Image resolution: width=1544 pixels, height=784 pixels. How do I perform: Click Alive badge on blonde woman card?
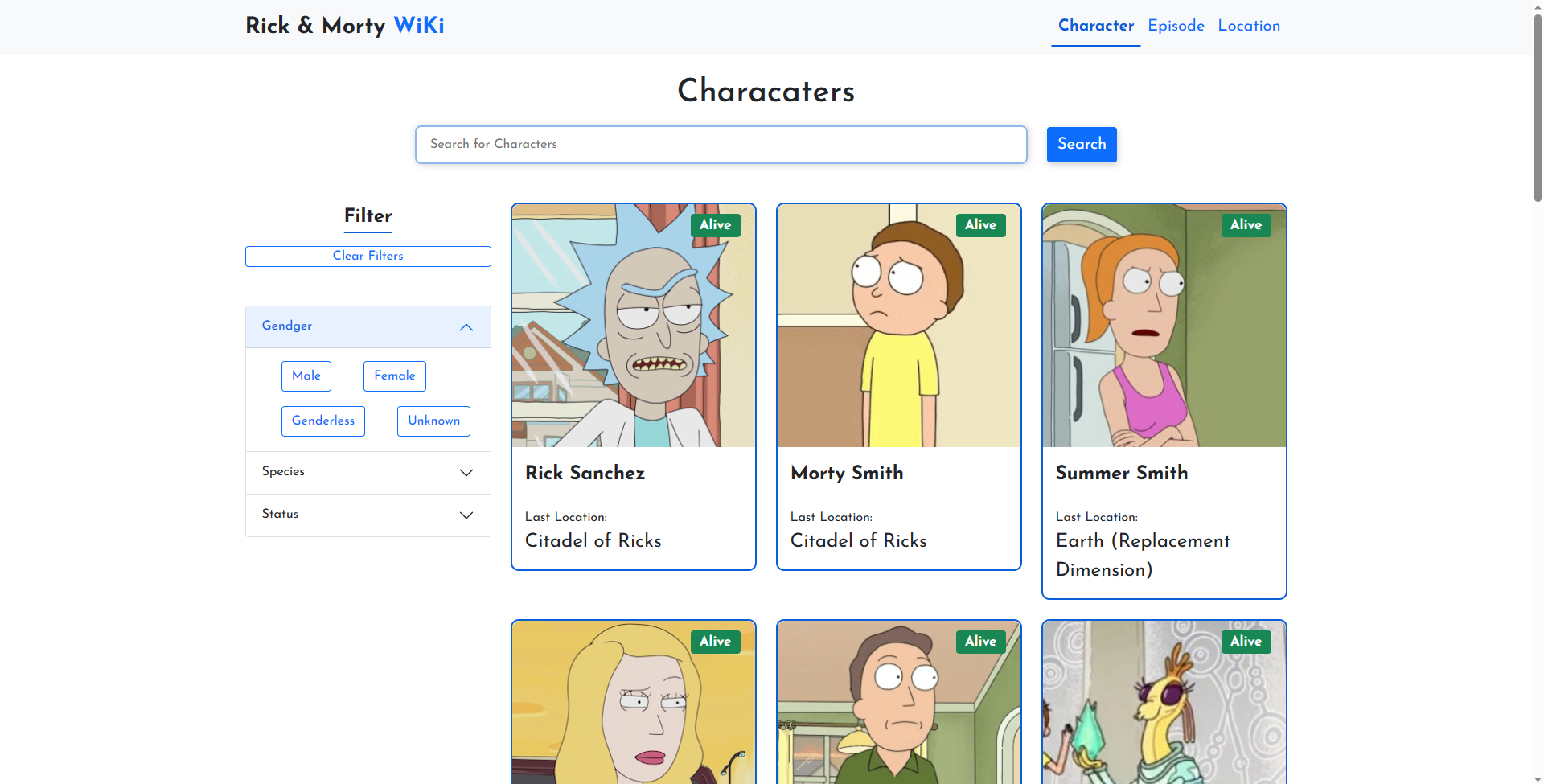(x=715, y=642)
